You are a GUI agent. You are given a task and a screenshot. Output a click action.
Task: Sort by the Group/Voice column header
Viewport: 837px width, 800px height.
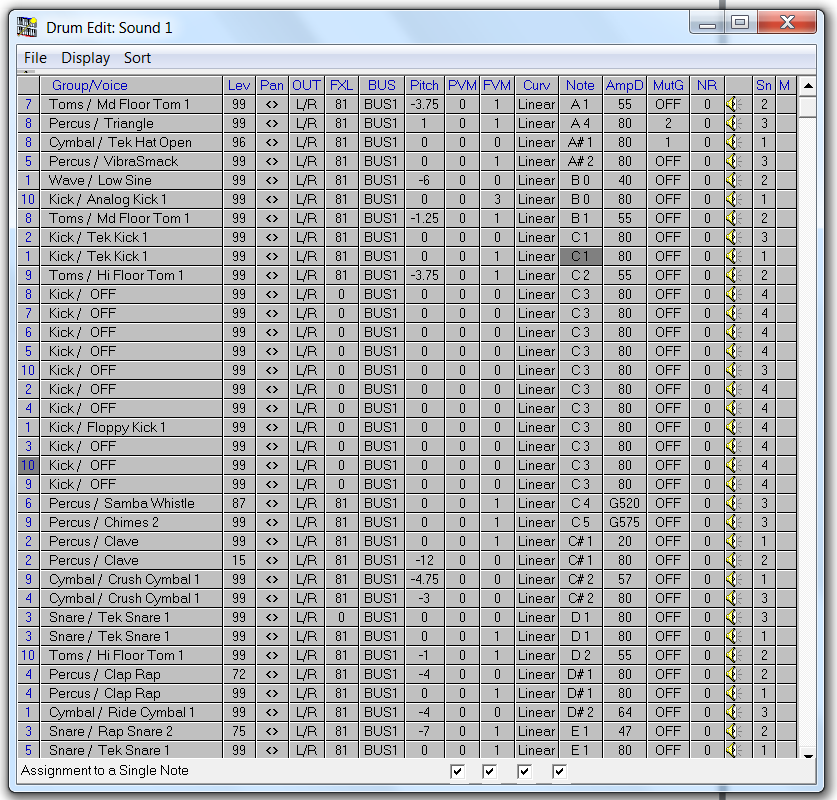pos(131,85)
